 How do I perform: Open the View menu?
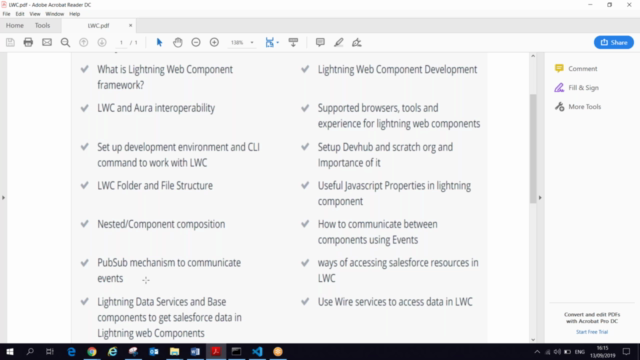coord(35,14)
